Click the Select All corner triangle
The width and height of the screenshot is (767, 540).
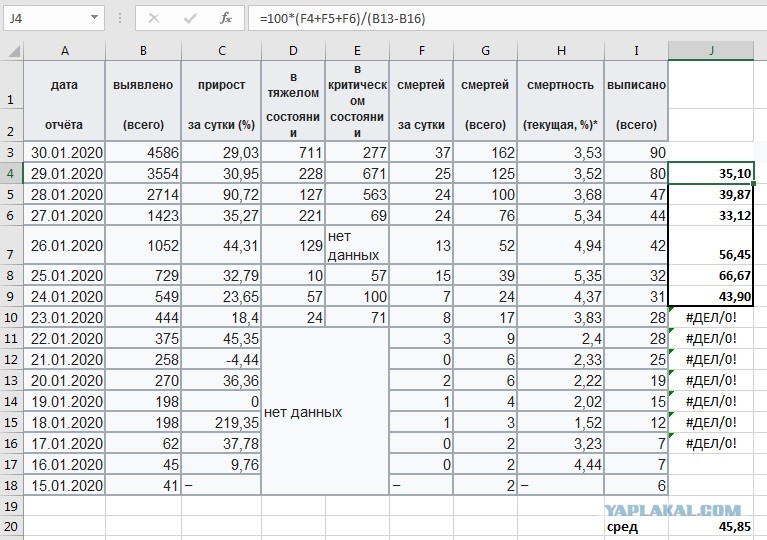click(x=12, y=50)
